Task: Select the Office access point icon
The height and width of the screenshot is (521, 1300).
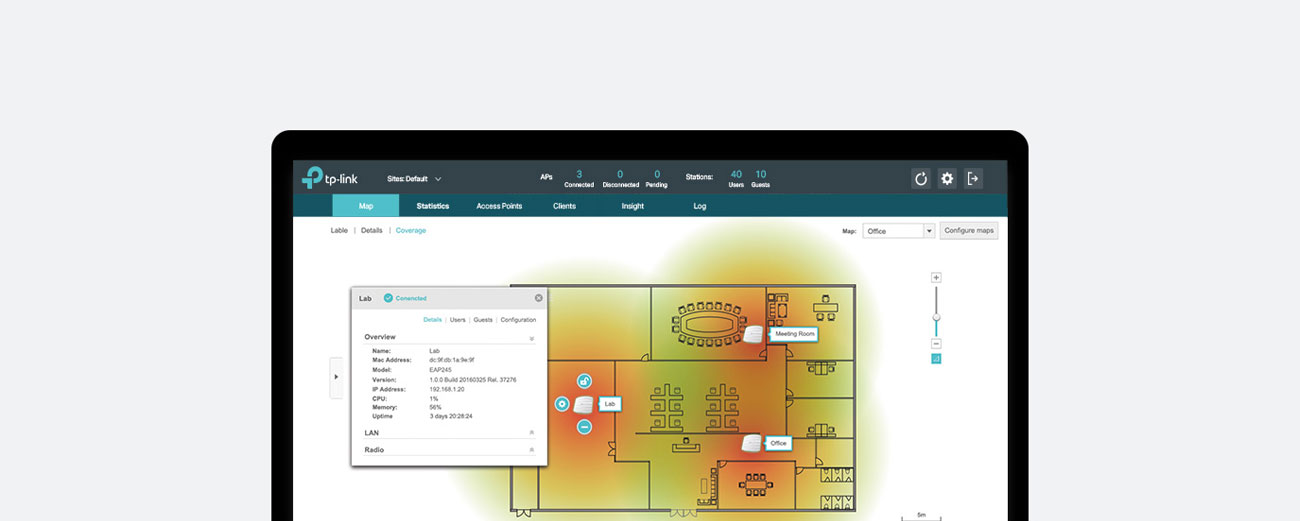Action: pos(751,443)
